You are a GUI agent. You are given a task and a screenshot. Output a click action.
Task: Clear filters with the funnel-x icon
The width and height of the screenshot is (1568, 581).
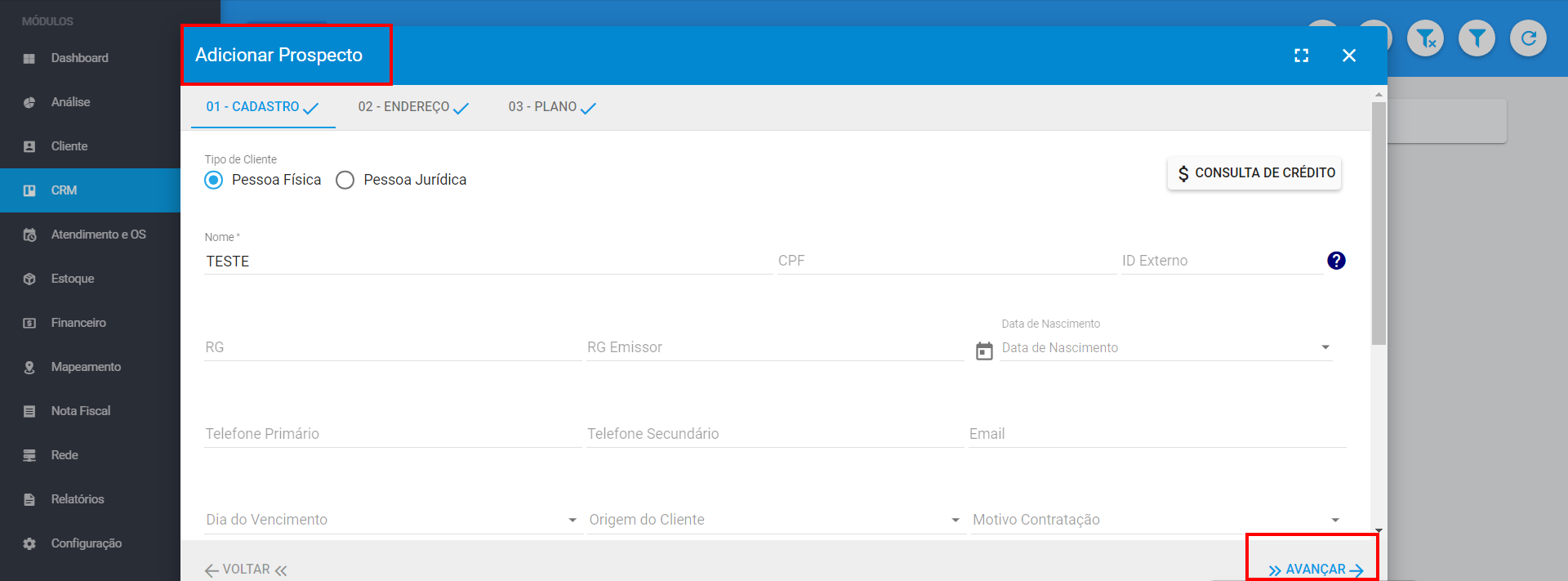pyautogui.click(x=1426, y=38)
